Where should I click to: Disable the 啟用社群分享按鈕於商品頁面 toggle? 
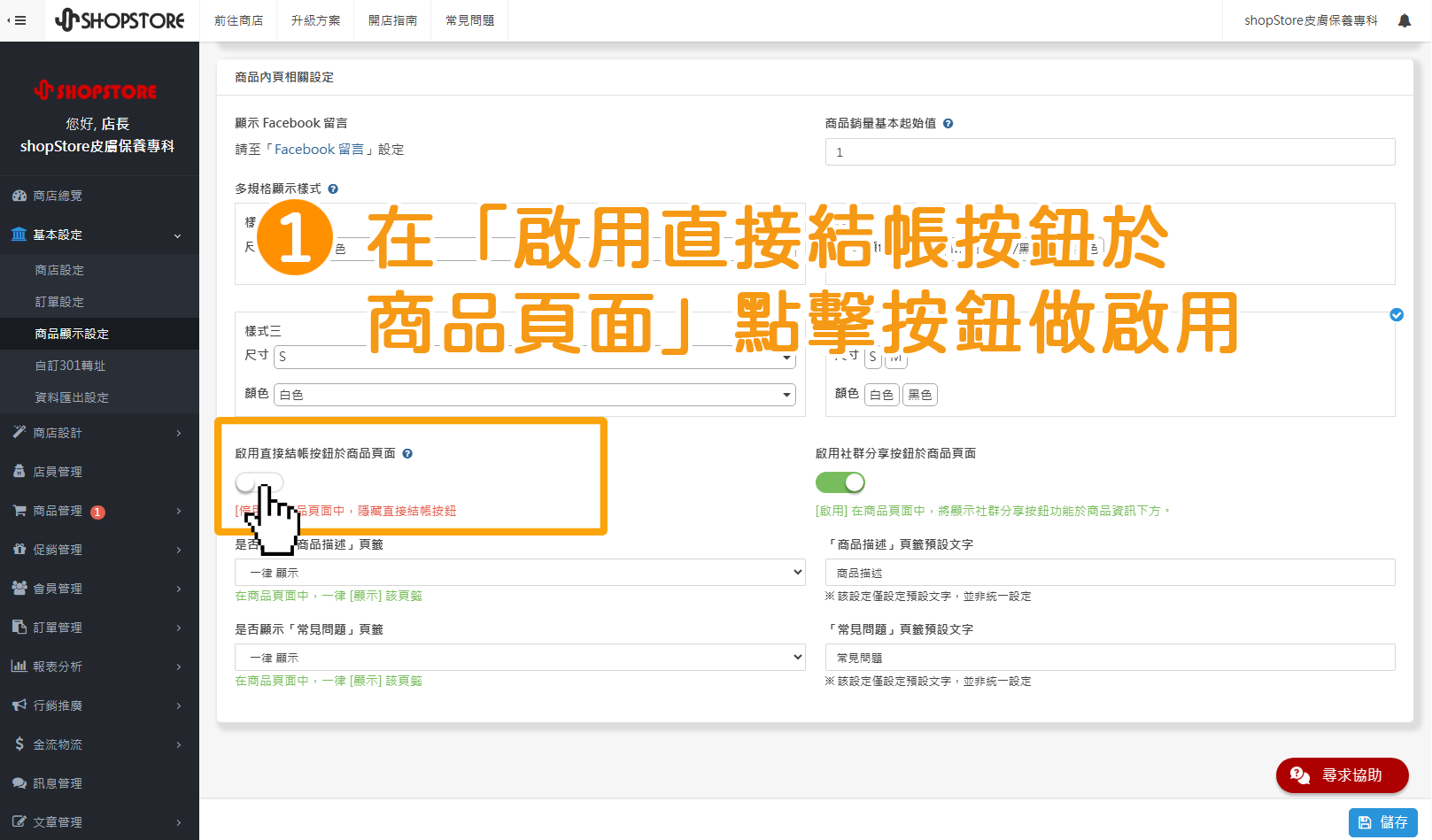pyautogui.click(x=840, y=482)
